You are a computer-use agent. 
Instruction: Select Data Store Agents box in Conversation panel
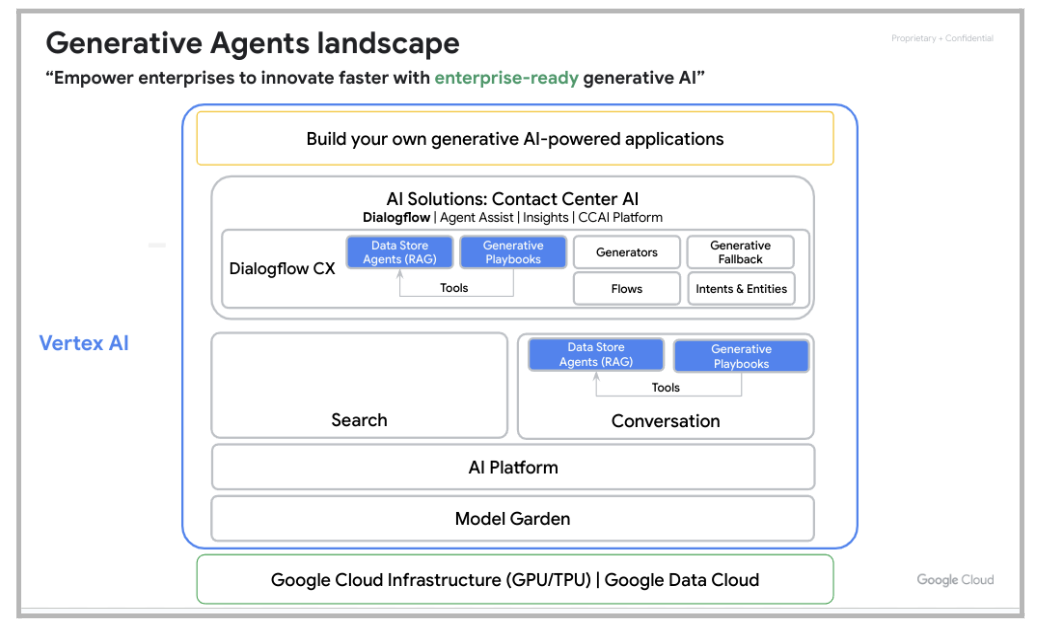coord(596,355)
